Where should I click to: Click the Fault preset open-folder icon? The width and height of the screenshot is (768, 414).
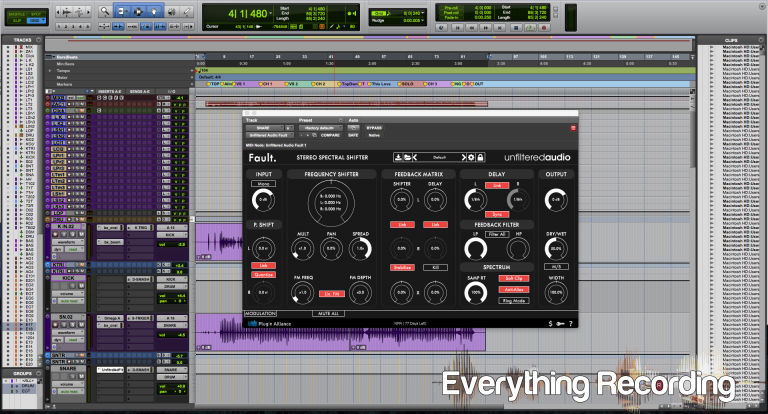pyautogui.click(x=407, y=157)
